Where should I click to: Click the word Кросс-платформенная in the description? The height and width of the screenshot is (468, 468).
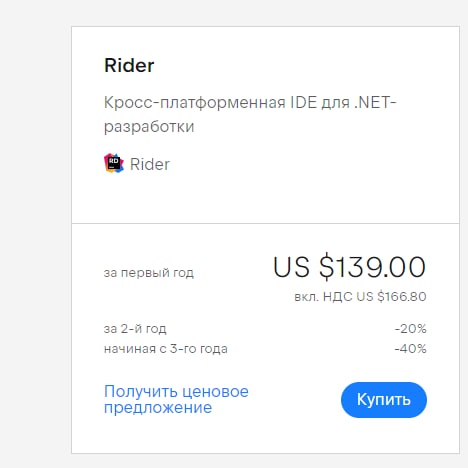pos(195,102)
